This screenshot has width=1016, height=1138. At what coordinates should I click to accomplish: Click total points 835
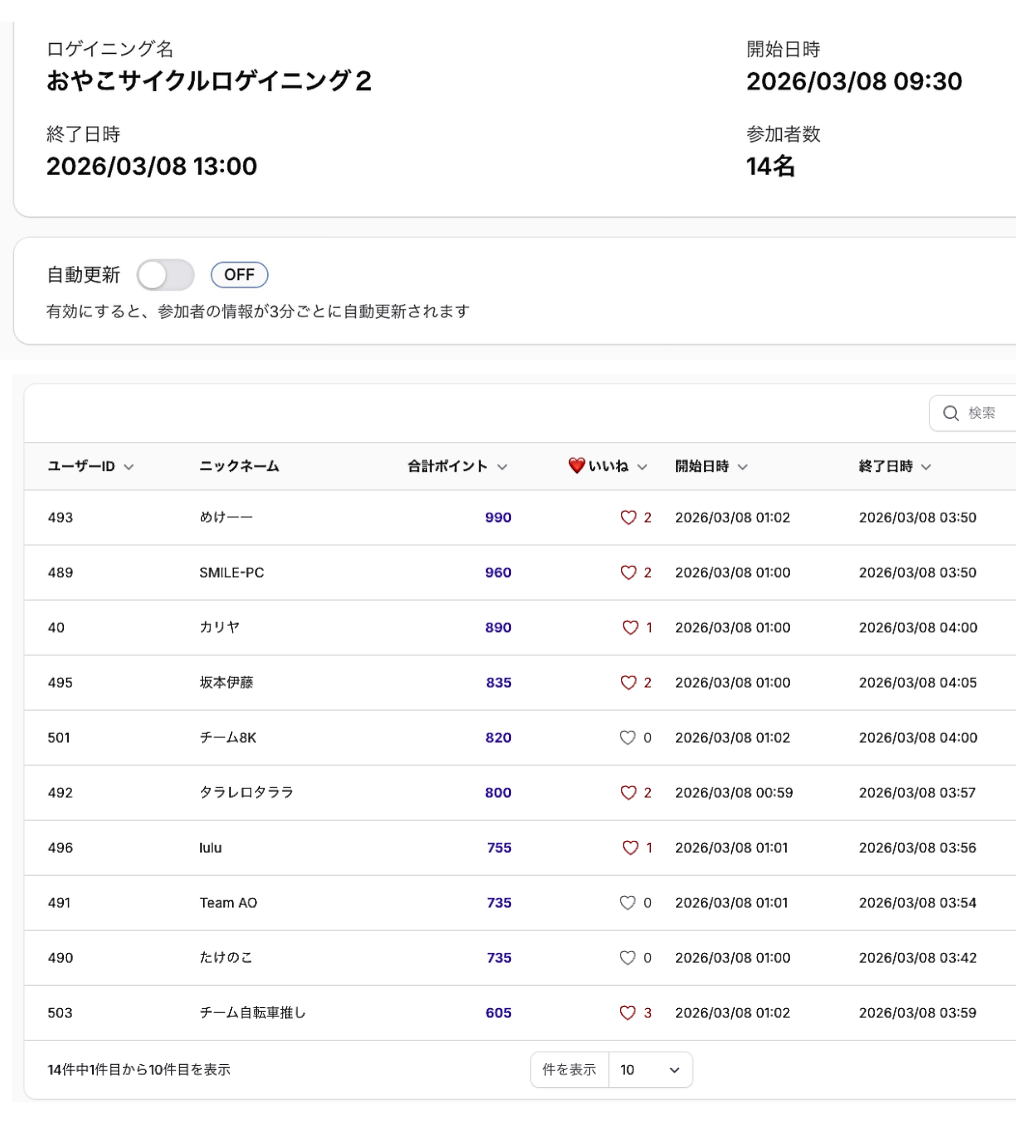499,683
